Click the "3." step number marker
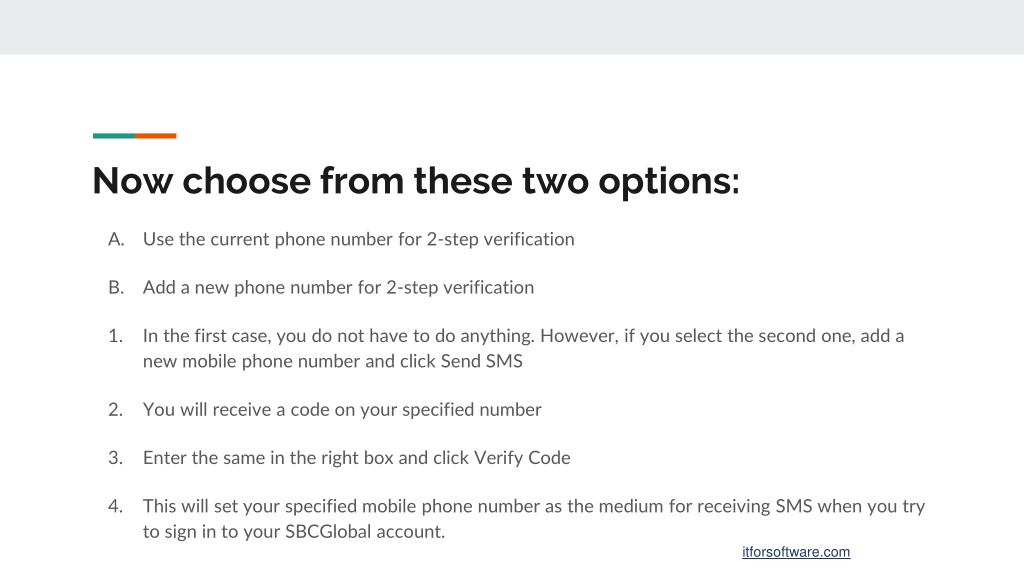The width and height of the screenshot is (1024, 576). (116, 458)
